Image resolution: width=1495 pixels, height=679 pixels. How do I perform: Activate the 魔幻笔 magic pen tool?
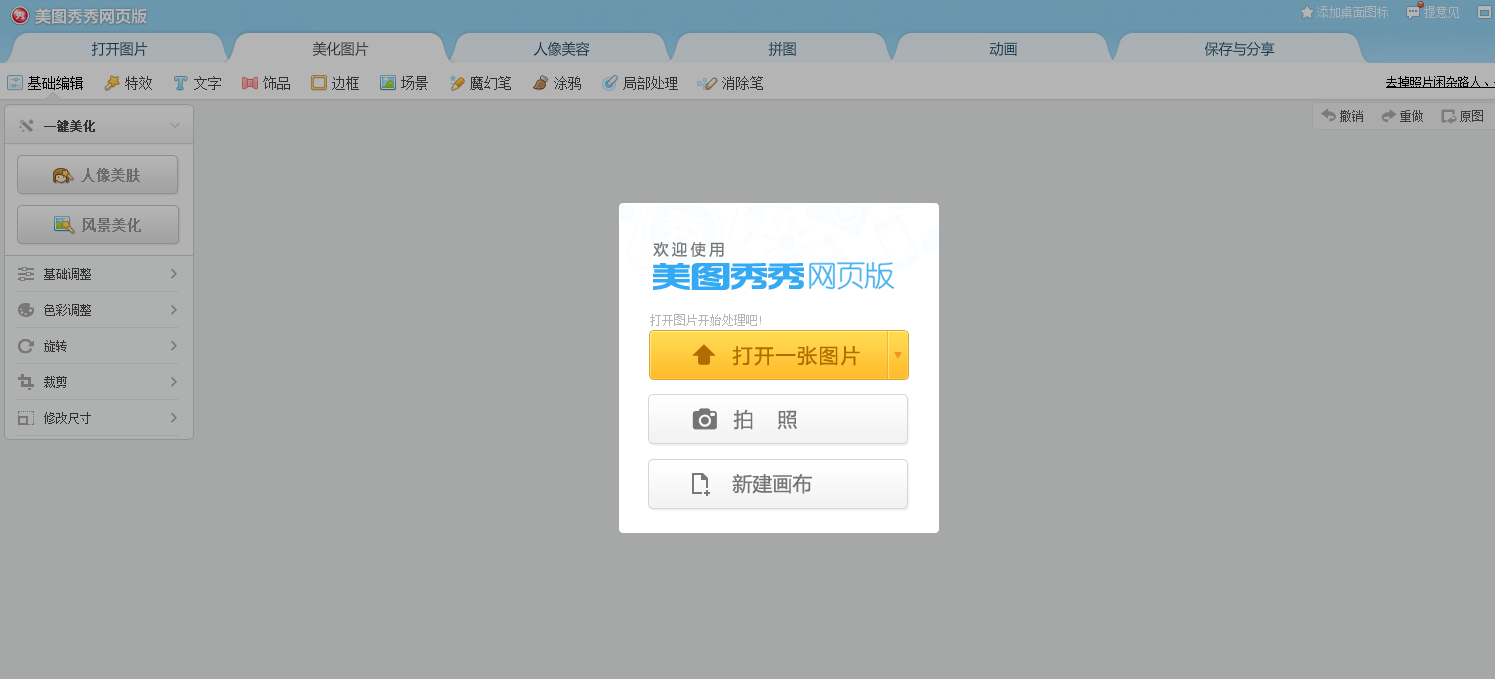point(480,83)
